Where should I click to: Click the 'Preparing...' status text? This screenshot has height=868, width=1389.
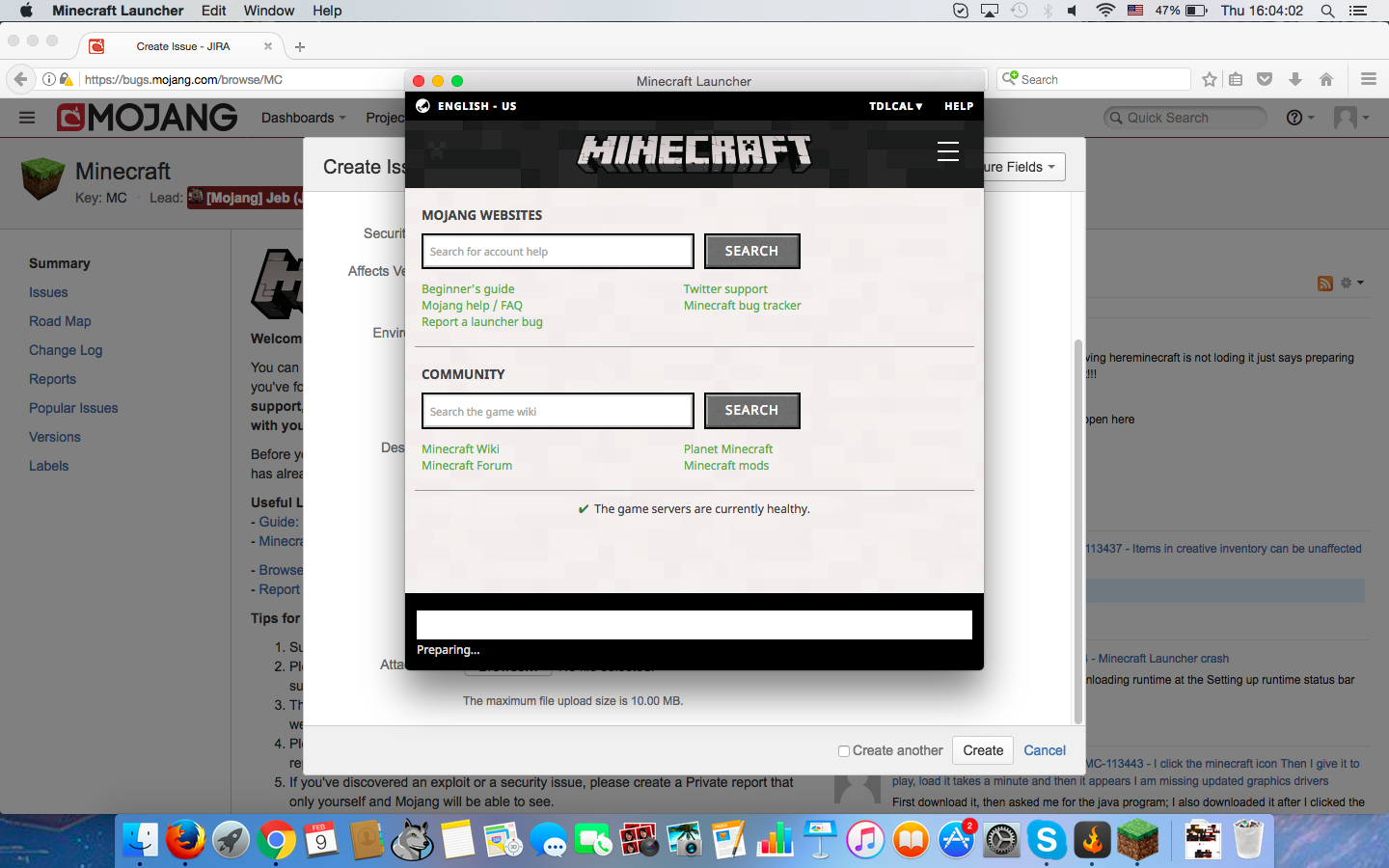click(448, 650)
